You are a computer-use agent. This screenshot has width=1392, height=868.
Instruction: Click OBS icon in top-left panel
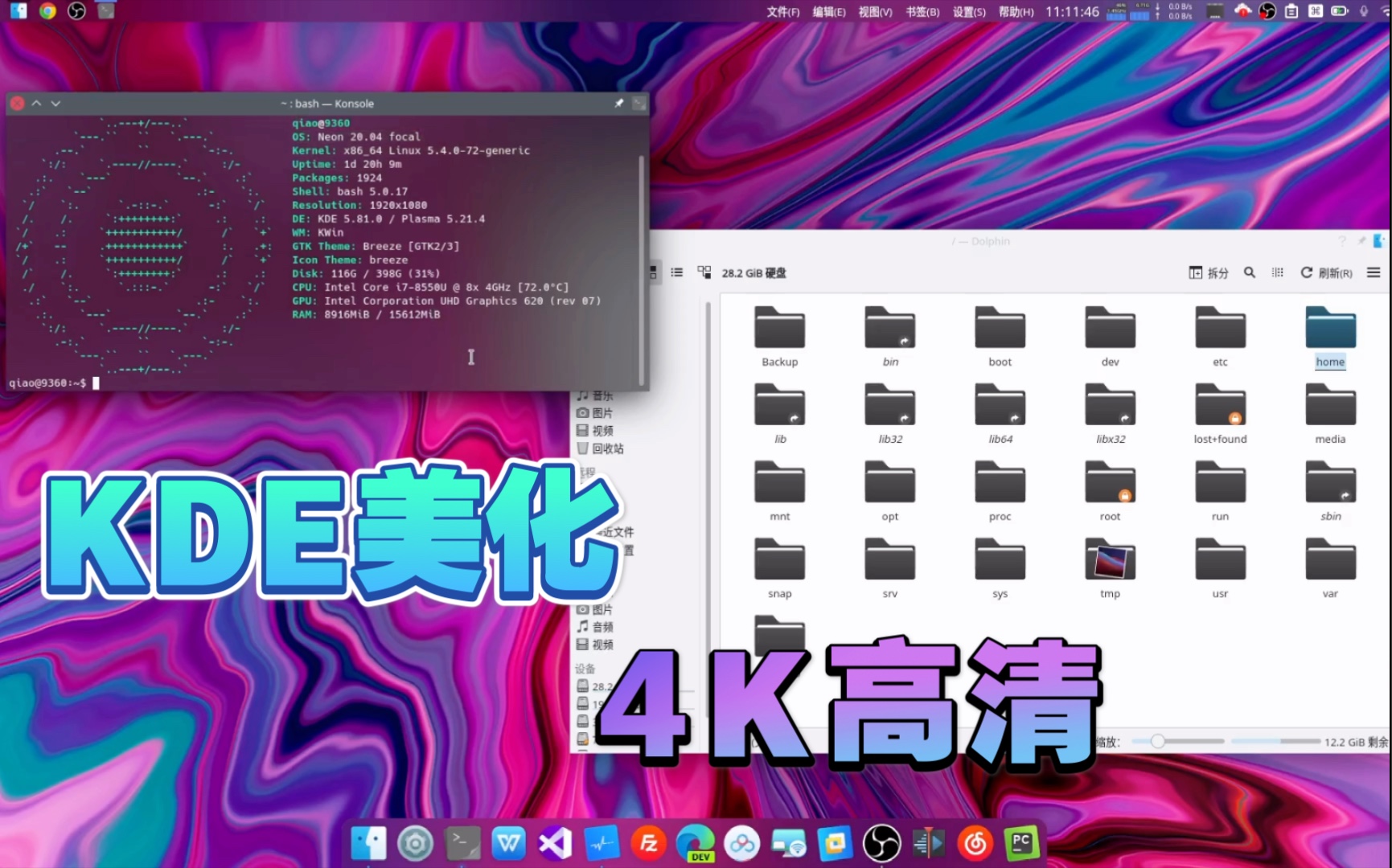point(77,11)
